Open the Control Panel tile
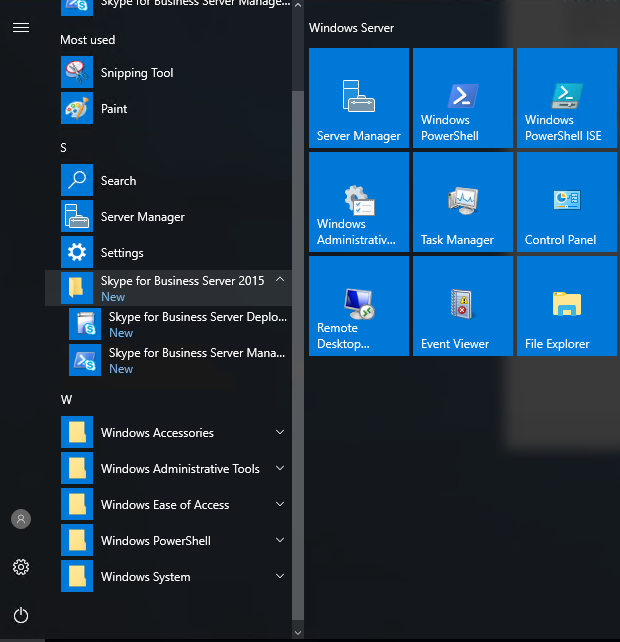Screen dimensions: 620x642 pos(567,202)
